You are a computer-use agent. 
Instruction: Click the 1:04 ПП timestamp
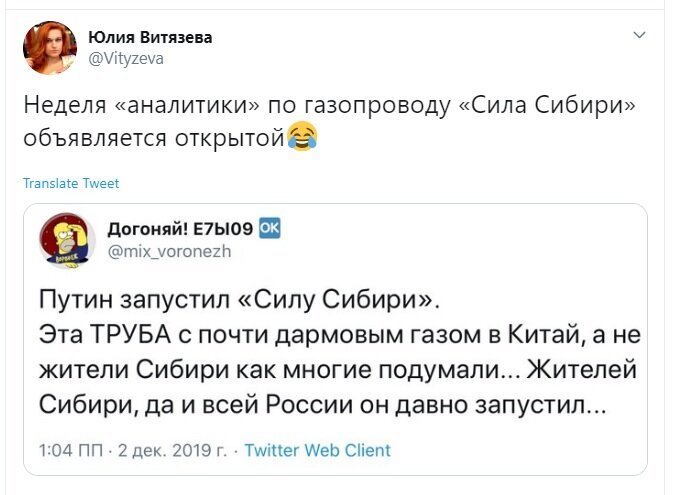tap(71, 450)
